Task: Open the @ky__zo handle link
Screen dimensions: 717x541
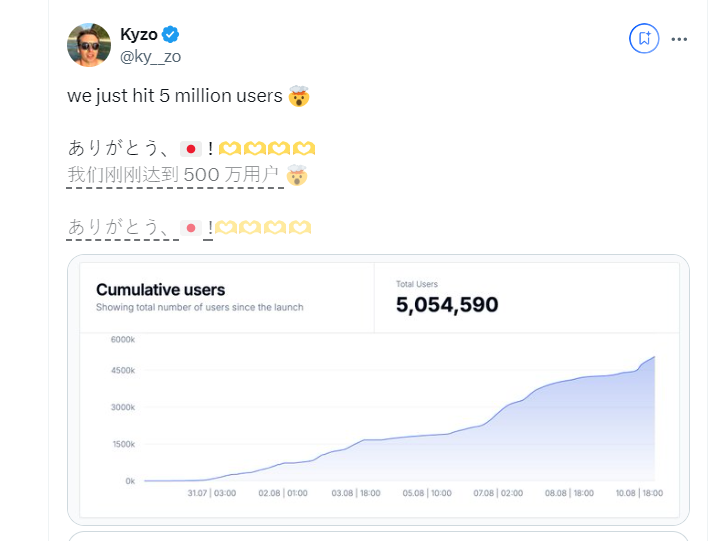Action: pos(150,56)
